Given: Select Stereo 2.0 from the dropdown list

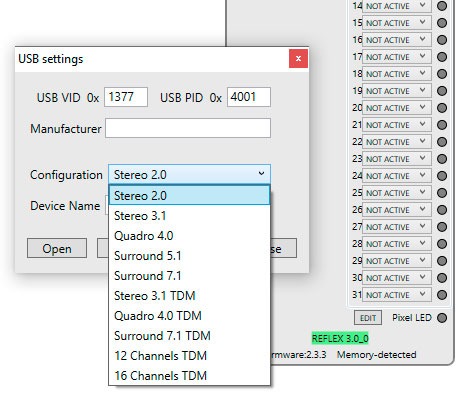Looking at the screenshot, I should pyautogui.click(x=189, y=195).
